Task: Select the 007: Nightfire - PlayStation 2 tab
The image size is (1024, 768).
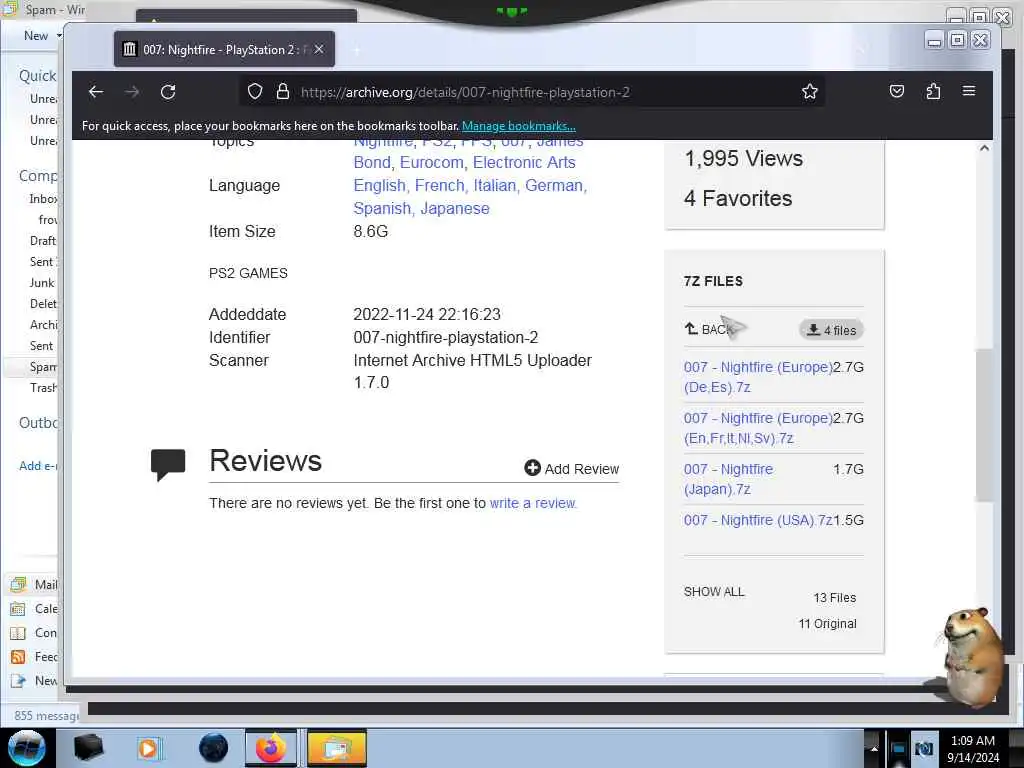Action: [x=224, y=49]
